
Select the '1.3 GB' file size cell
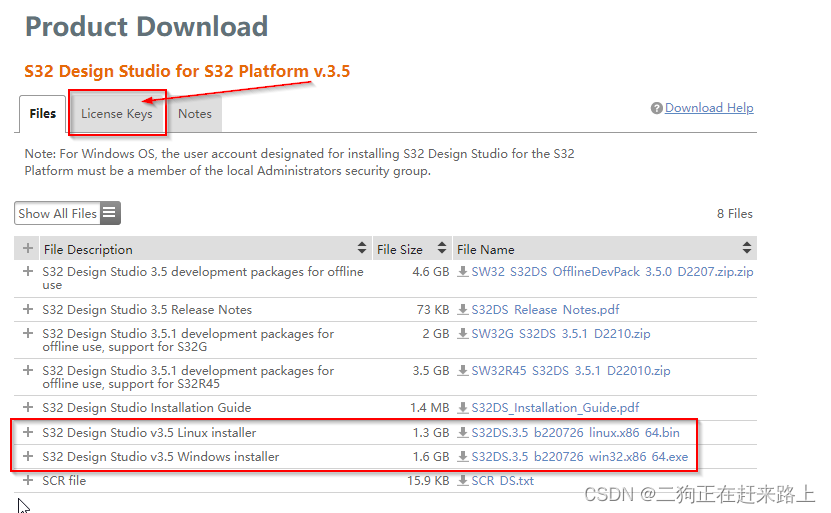pos(430,433)
